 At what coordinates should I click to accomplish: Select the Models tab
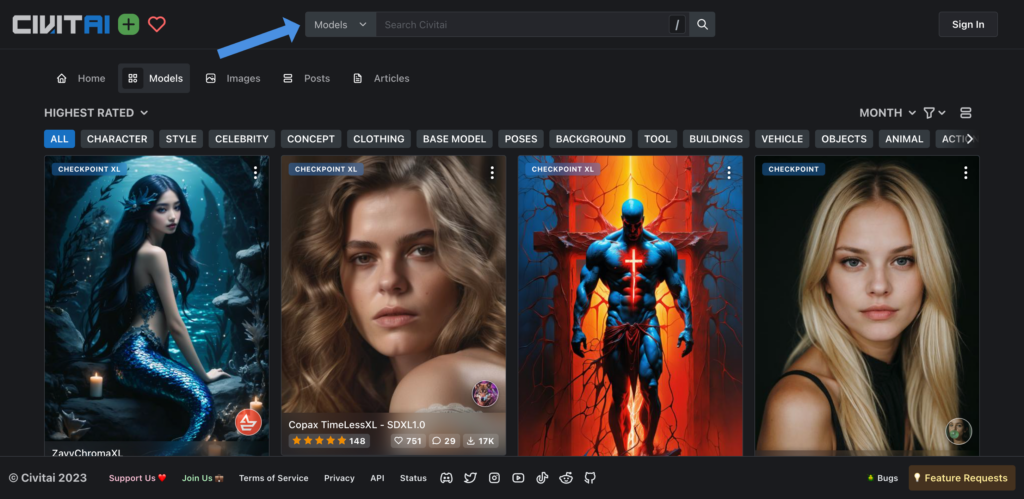[x=154, y=78]
